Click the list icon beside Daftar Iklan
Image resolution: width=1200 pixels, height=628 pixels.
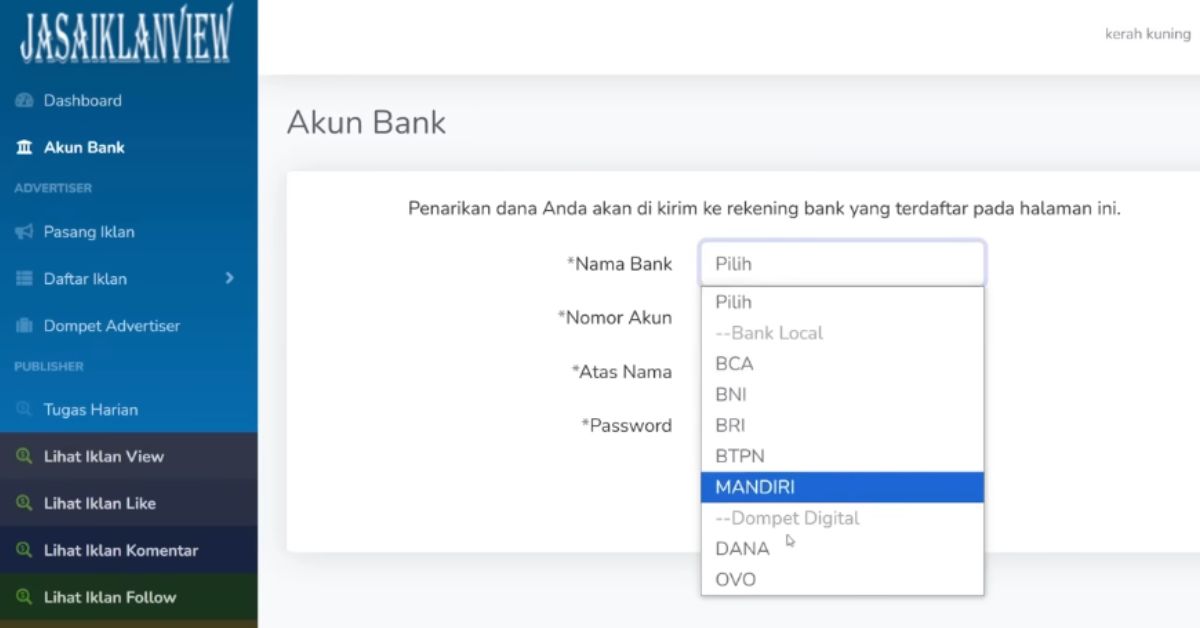[x=24, y=279]
